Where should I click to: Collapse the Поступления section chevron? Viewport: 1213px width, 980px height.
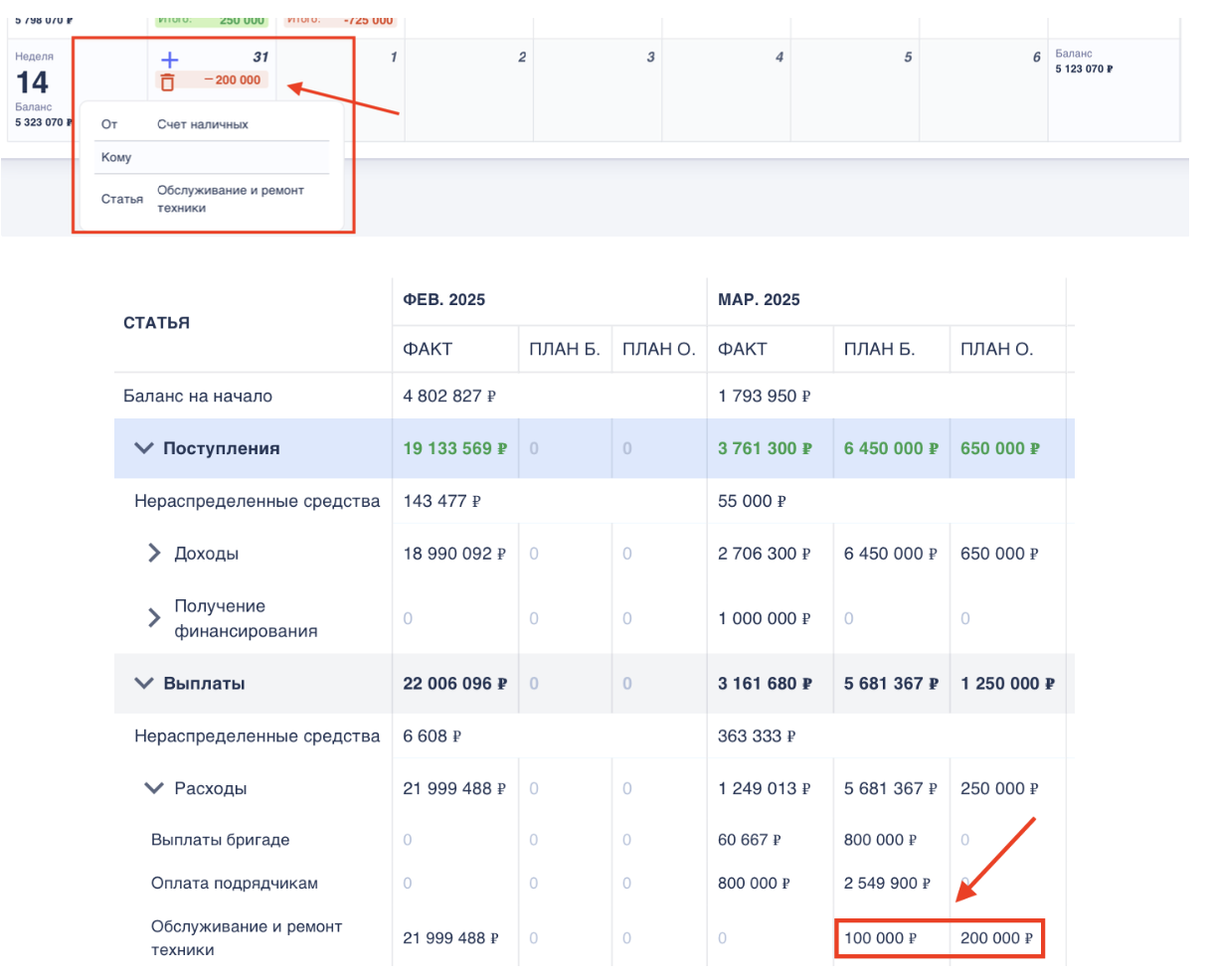pos(144,448)
